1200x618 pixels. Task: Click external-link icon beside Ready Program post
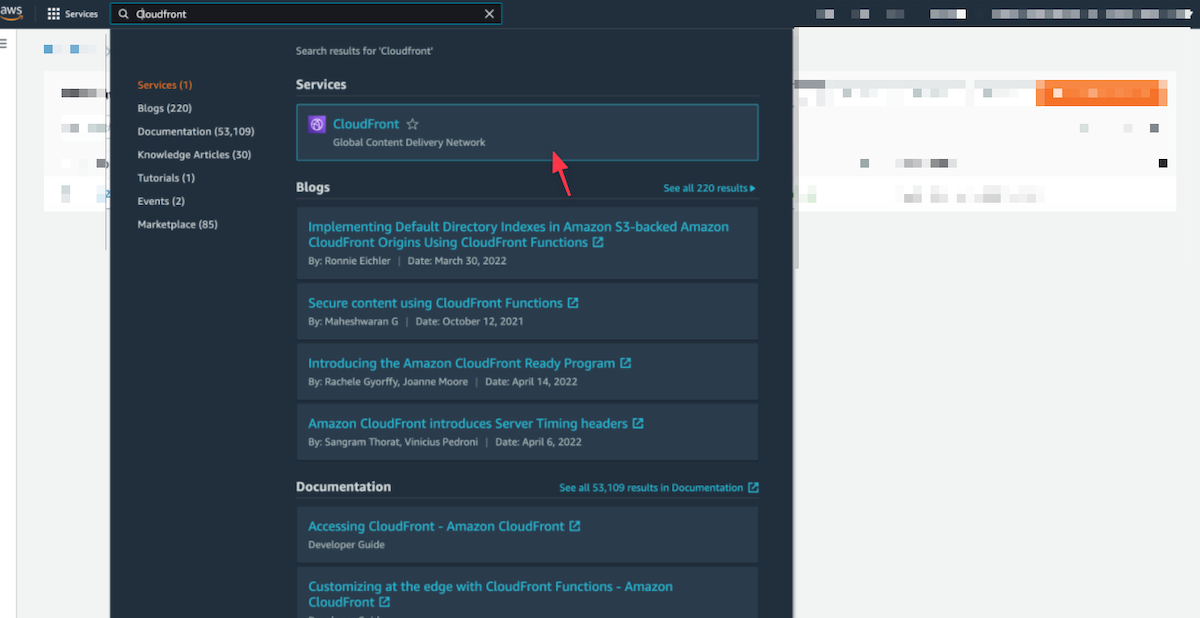625,363
